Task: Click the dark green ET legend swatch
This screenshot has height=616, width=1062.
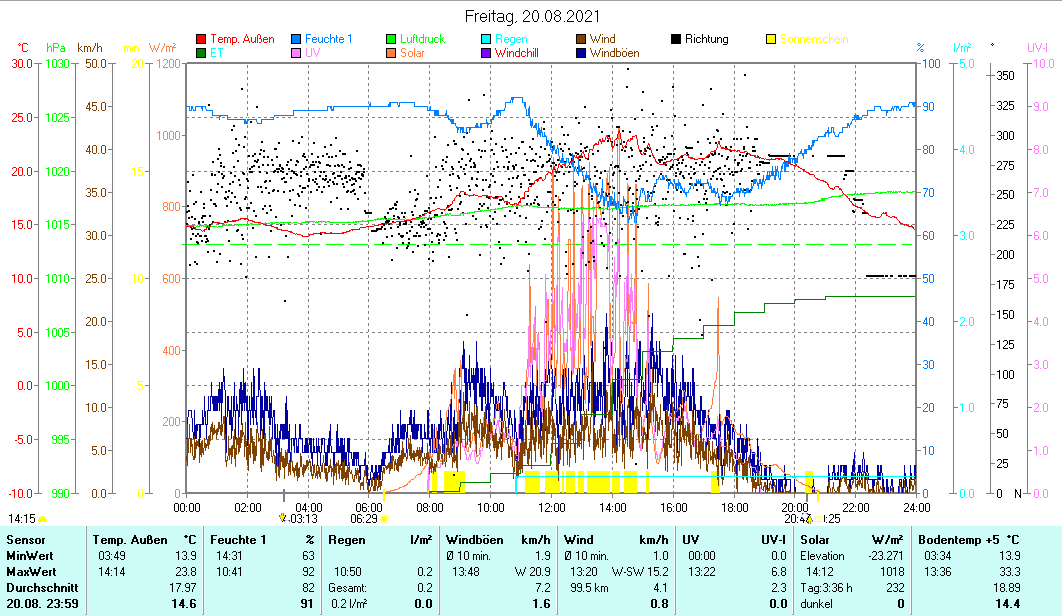Action: 201,53
